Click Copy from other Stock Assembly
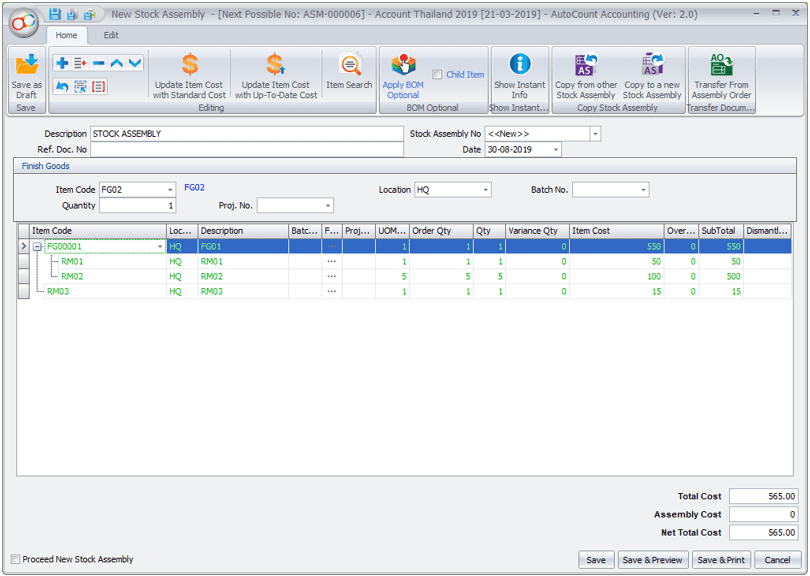The image size is (810, 576). coord(586,67)
